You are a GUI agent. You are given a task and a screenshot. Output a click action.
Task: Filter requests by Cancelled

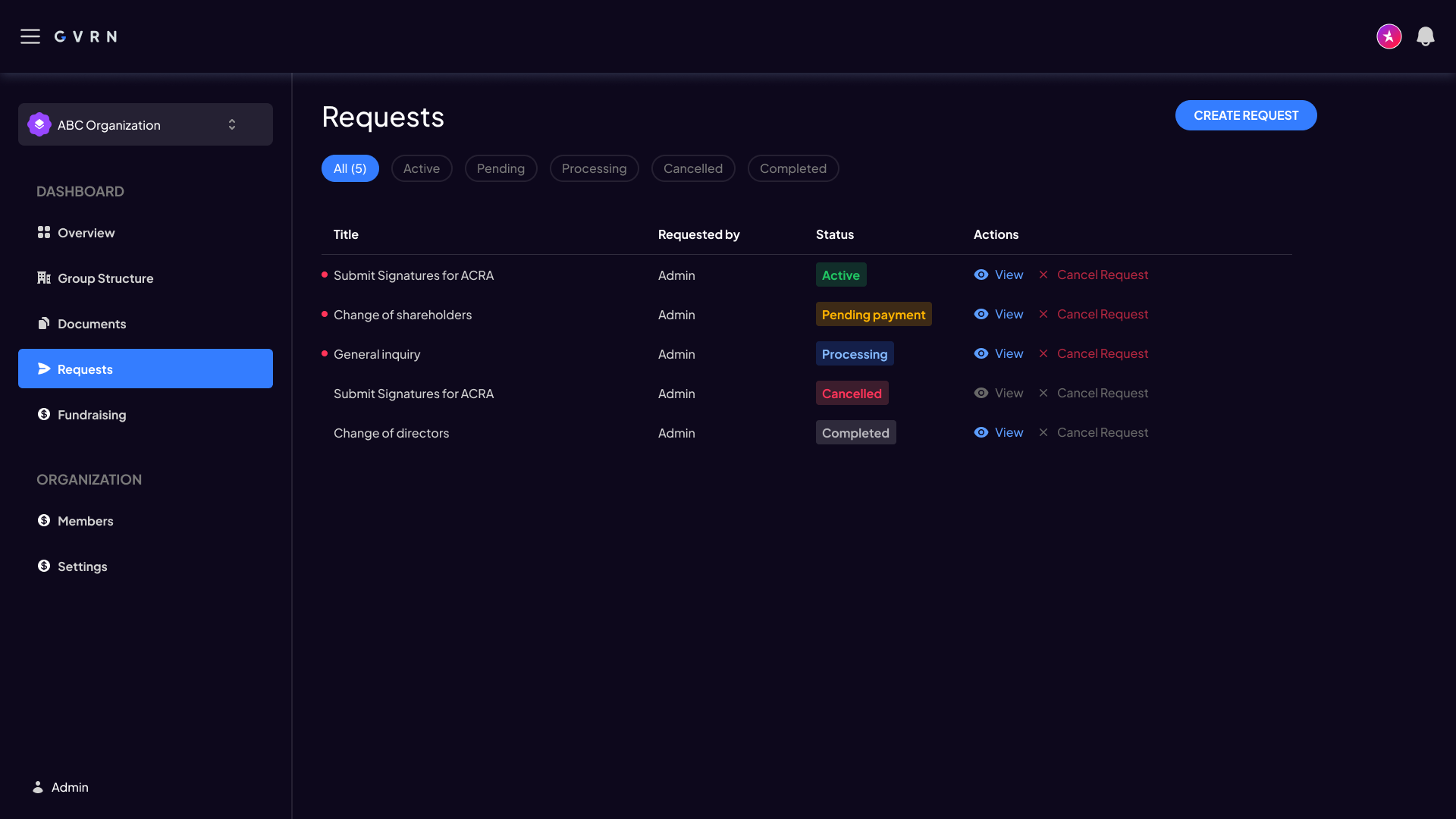pyautogui.click(x=693, y=168)
